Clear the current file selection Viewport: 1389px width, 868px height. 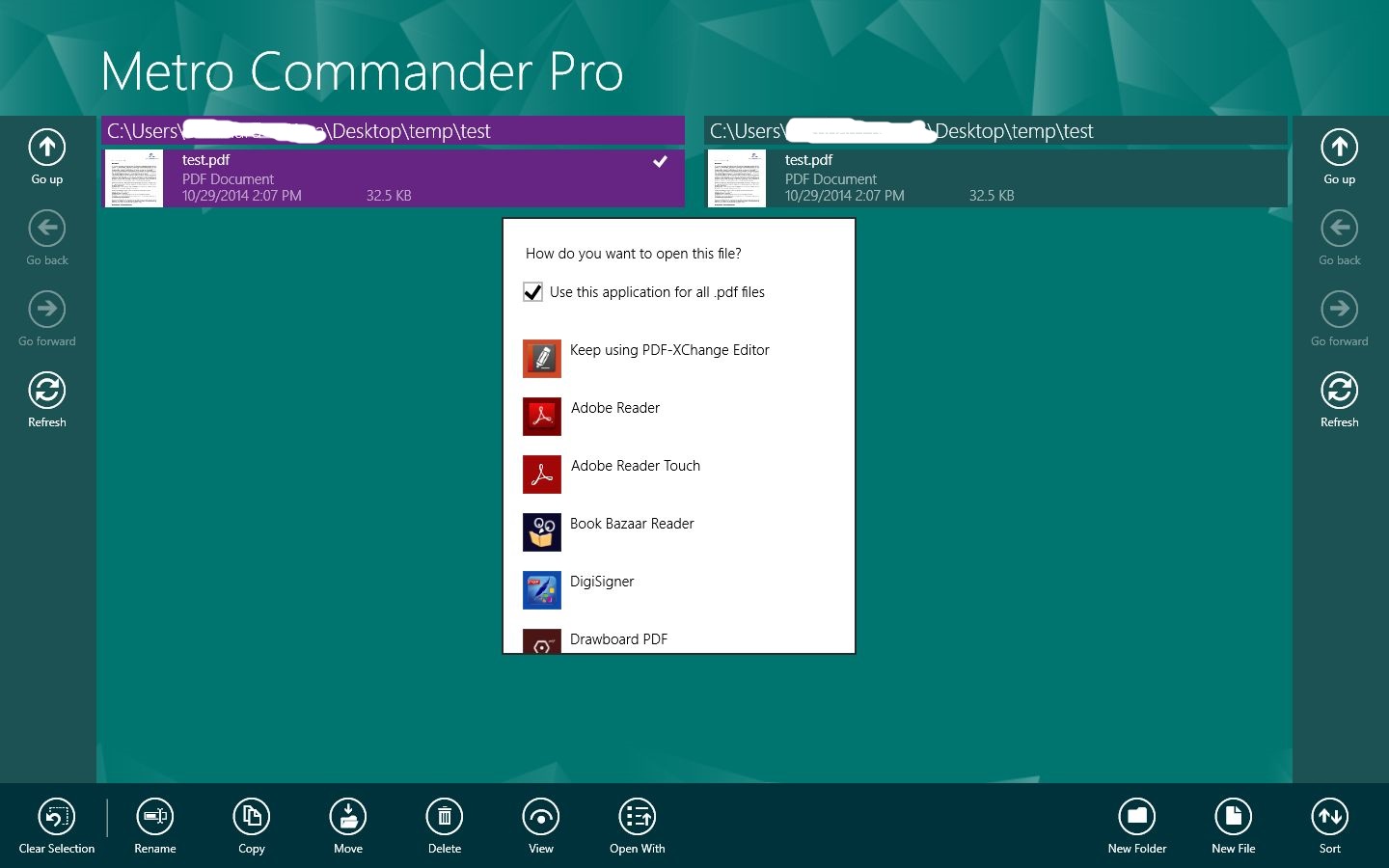tap(57, 817)
